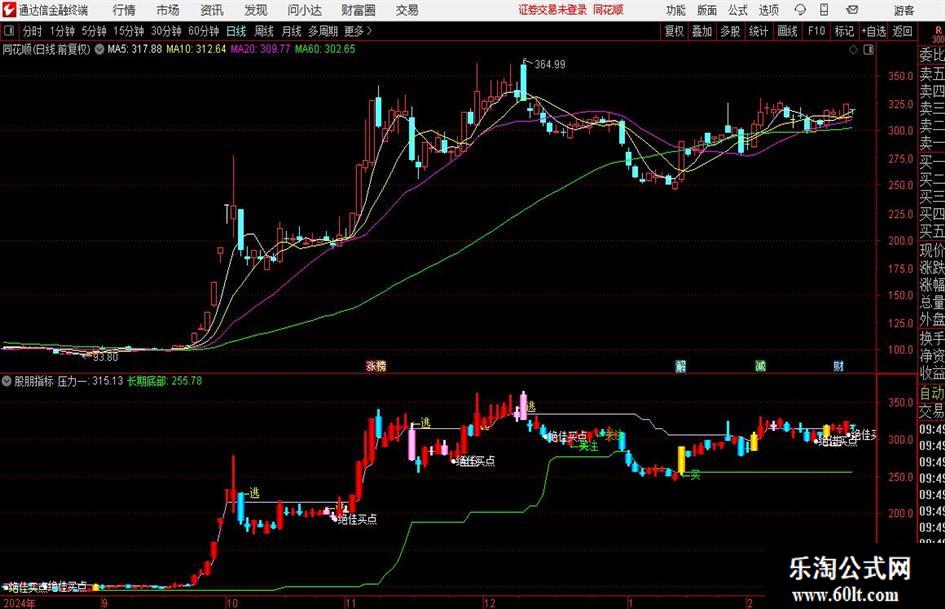Open the 市场 menu
945x609 pixels.
click(168, 10)
